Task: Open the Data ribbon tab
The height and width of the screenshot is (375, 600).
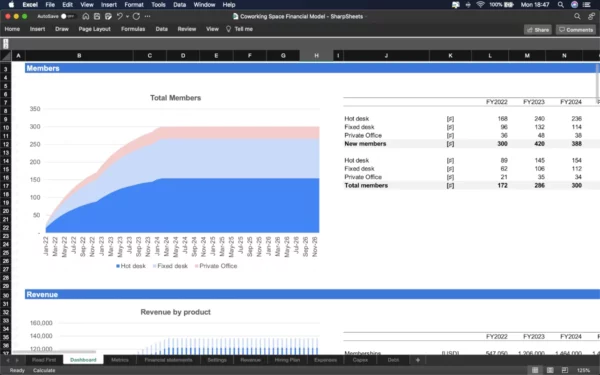Action: [x=161, y=29]
